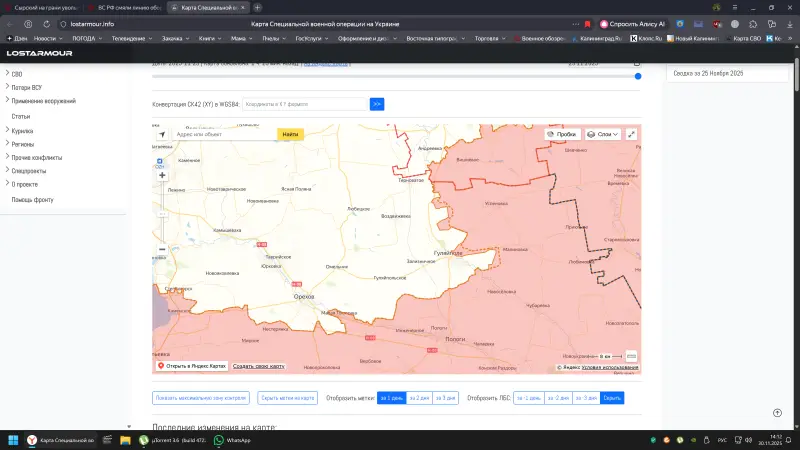Expand the Регионы sidebar section
800x450 pixels.
tap(23, 143)
